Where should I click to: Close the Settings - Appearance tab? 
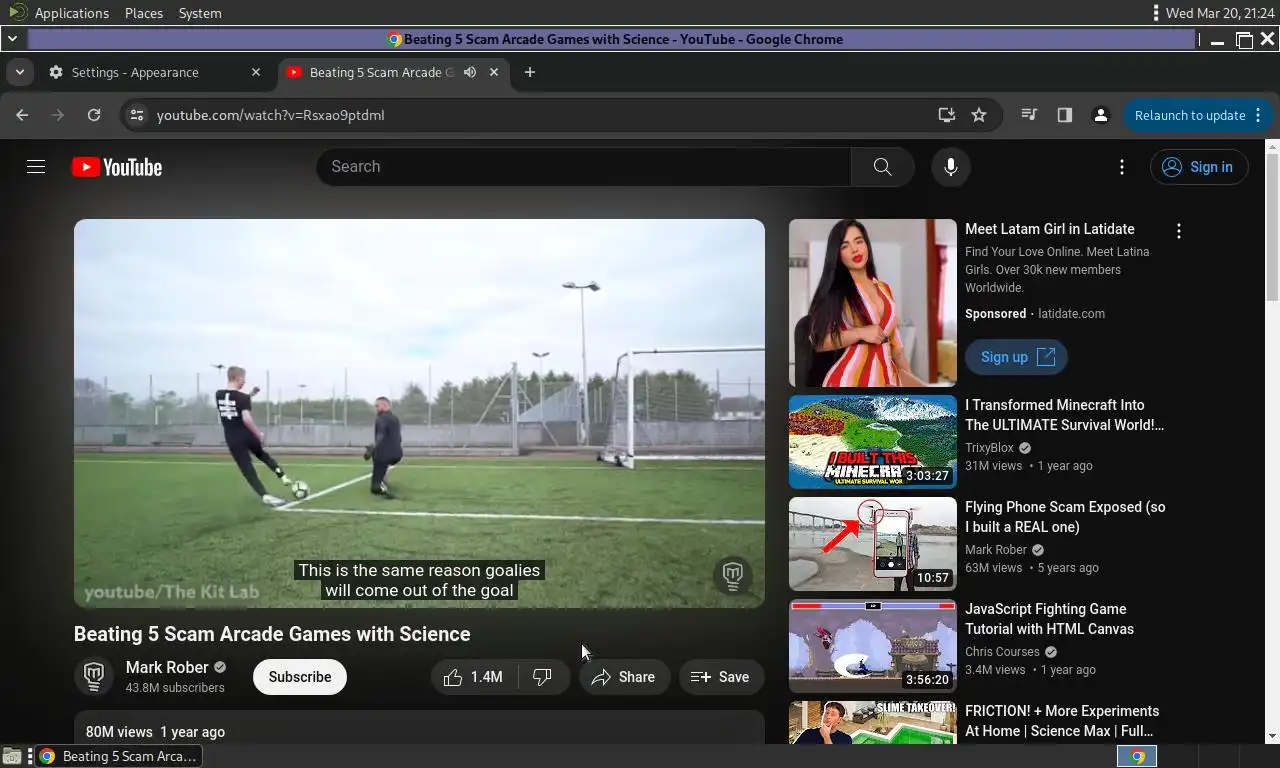256,72
